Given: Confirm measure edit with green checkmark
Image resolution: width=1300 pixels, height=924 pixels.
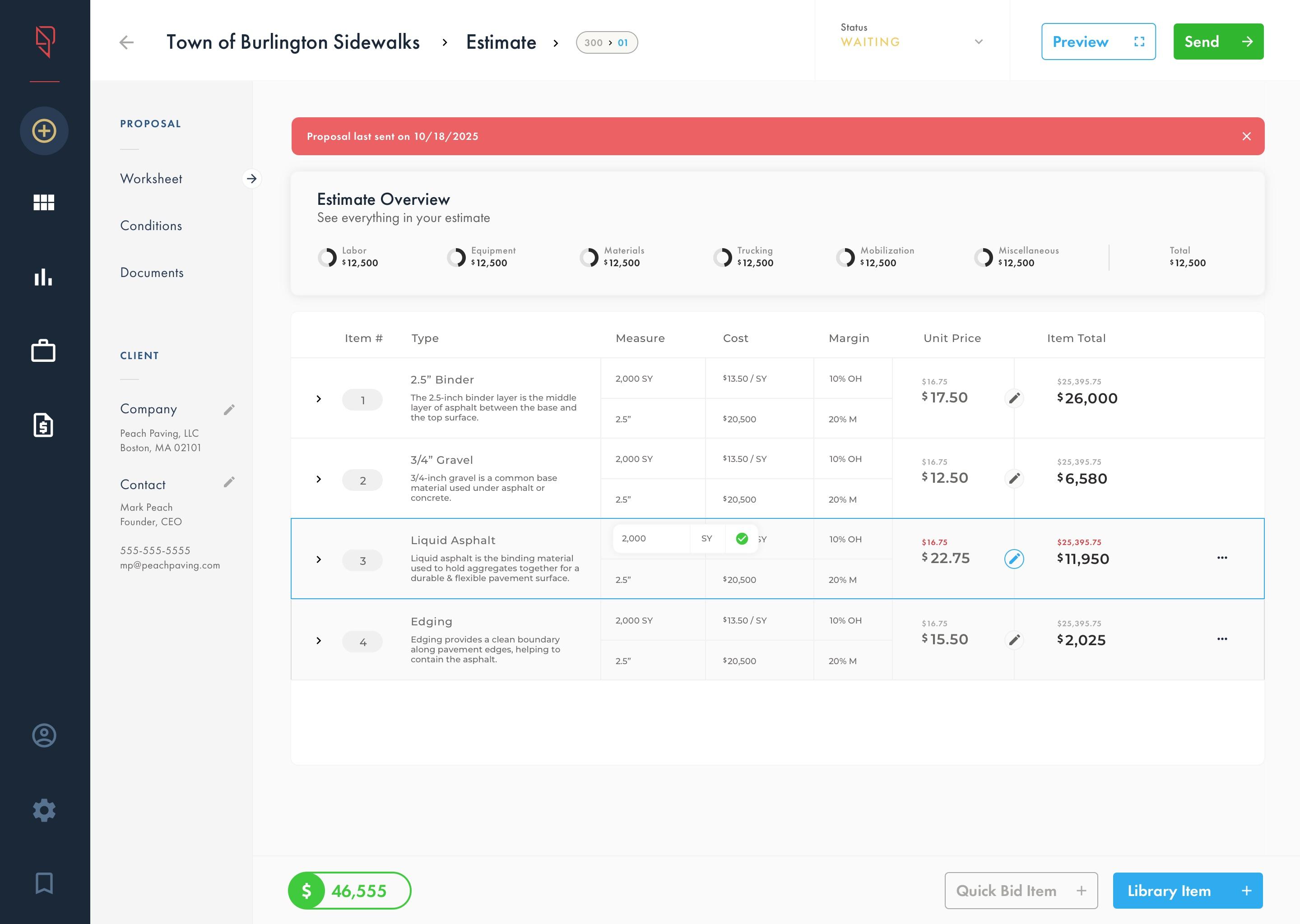Looking at the screenshot, I should click(742, 539).
